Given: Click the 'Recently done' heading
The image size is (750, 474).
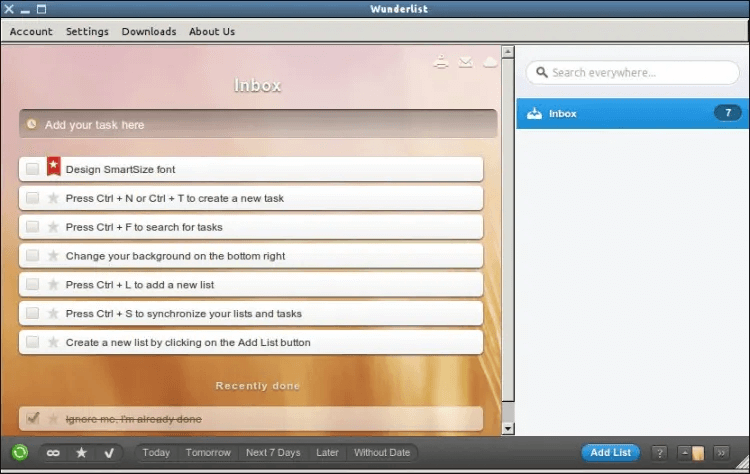Looking at the screenshot, I should 257,386.
